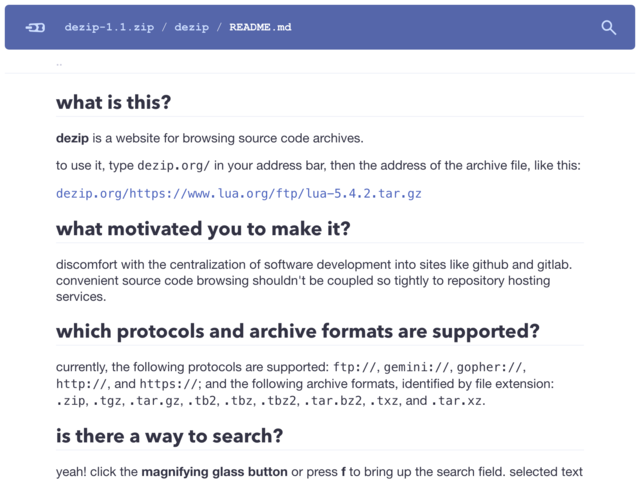Click 'what motivated you to make it?' heading
This screenshot has height=480, width=640.
click(x=203, y=229)
